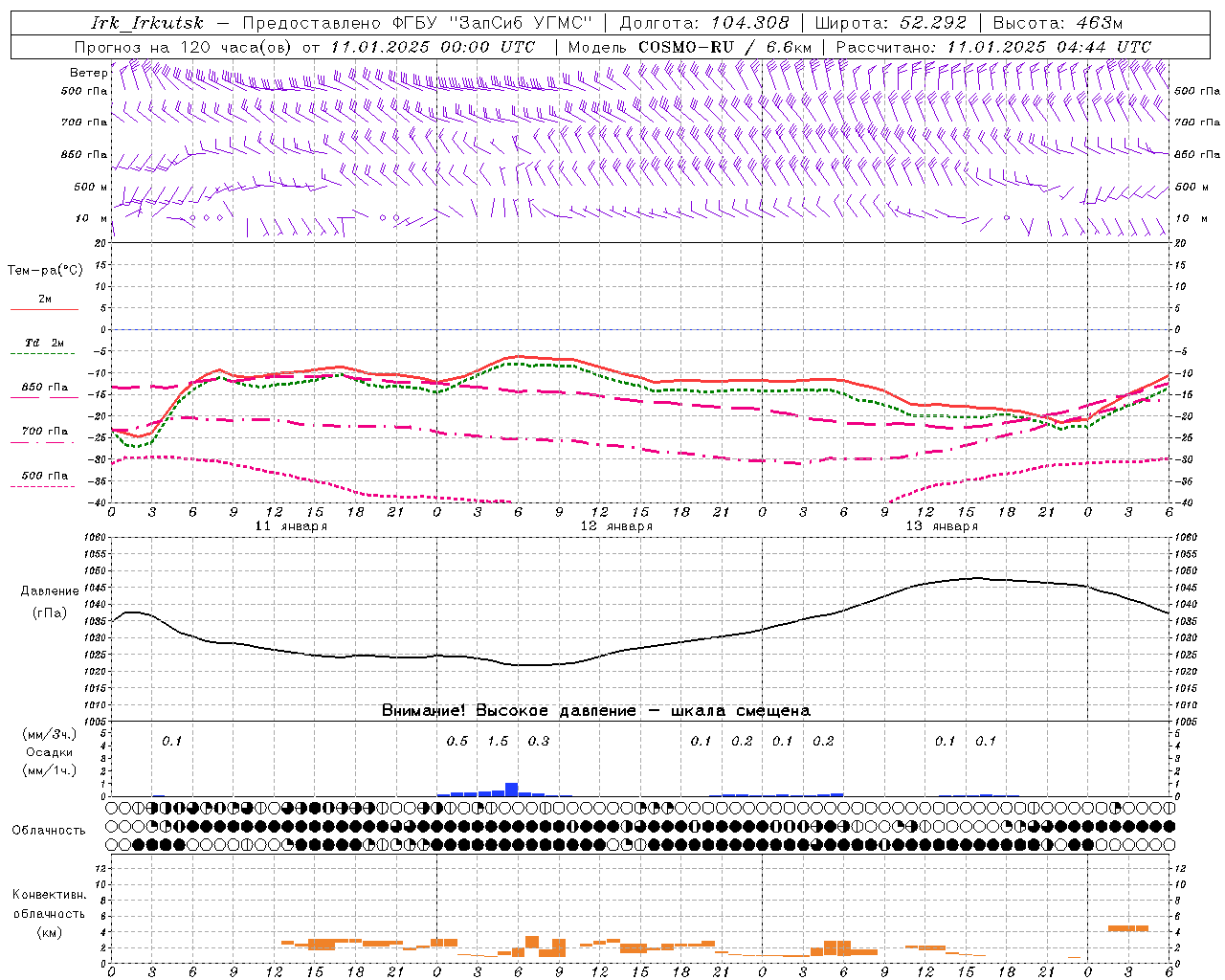The width and height of the screenshot is (1225, 980).
Task: Click the Конвективн. convective cloud label
Action: point(50,895)
